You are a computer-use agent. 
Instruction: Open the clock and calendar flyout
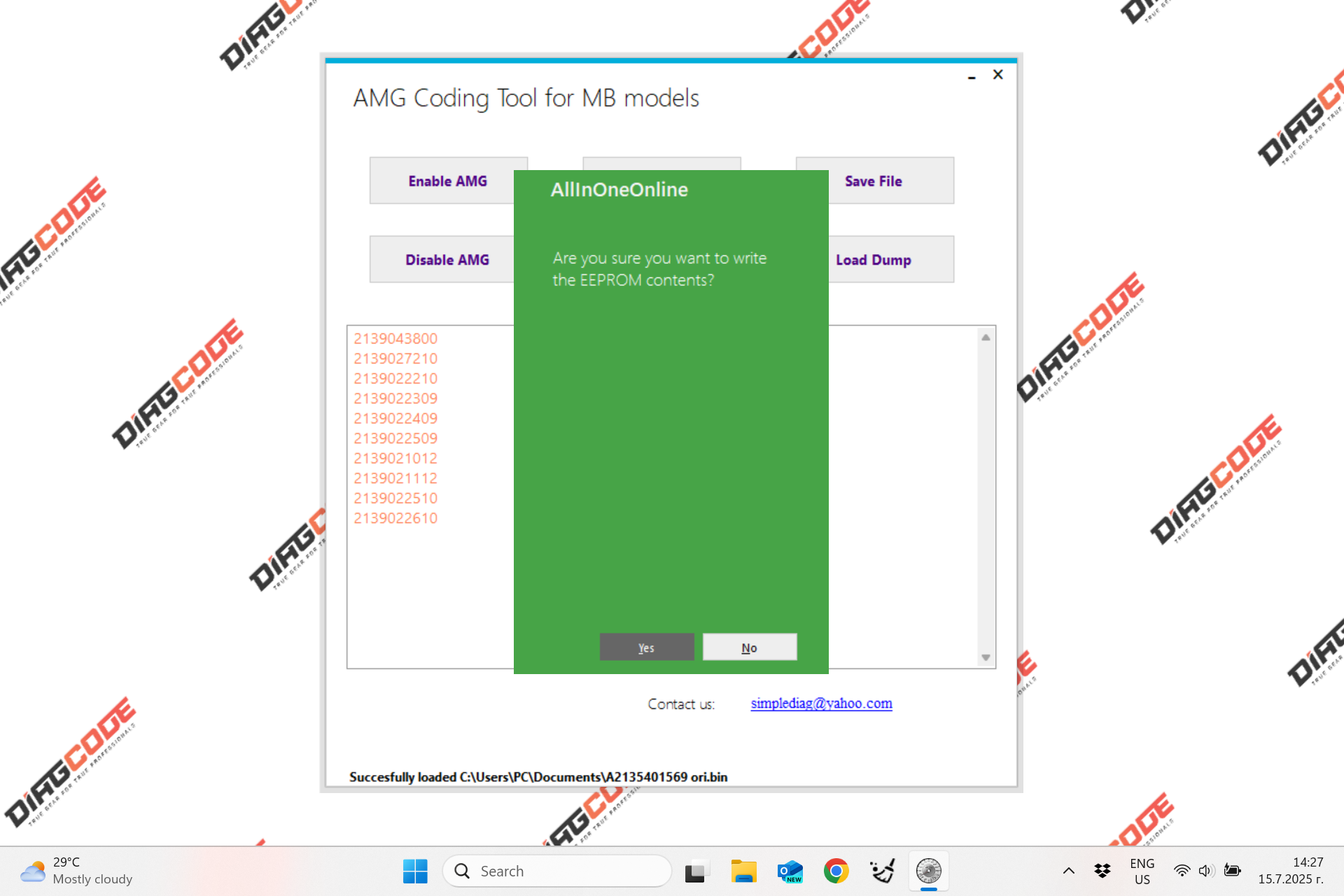(x=1291, y=871)
